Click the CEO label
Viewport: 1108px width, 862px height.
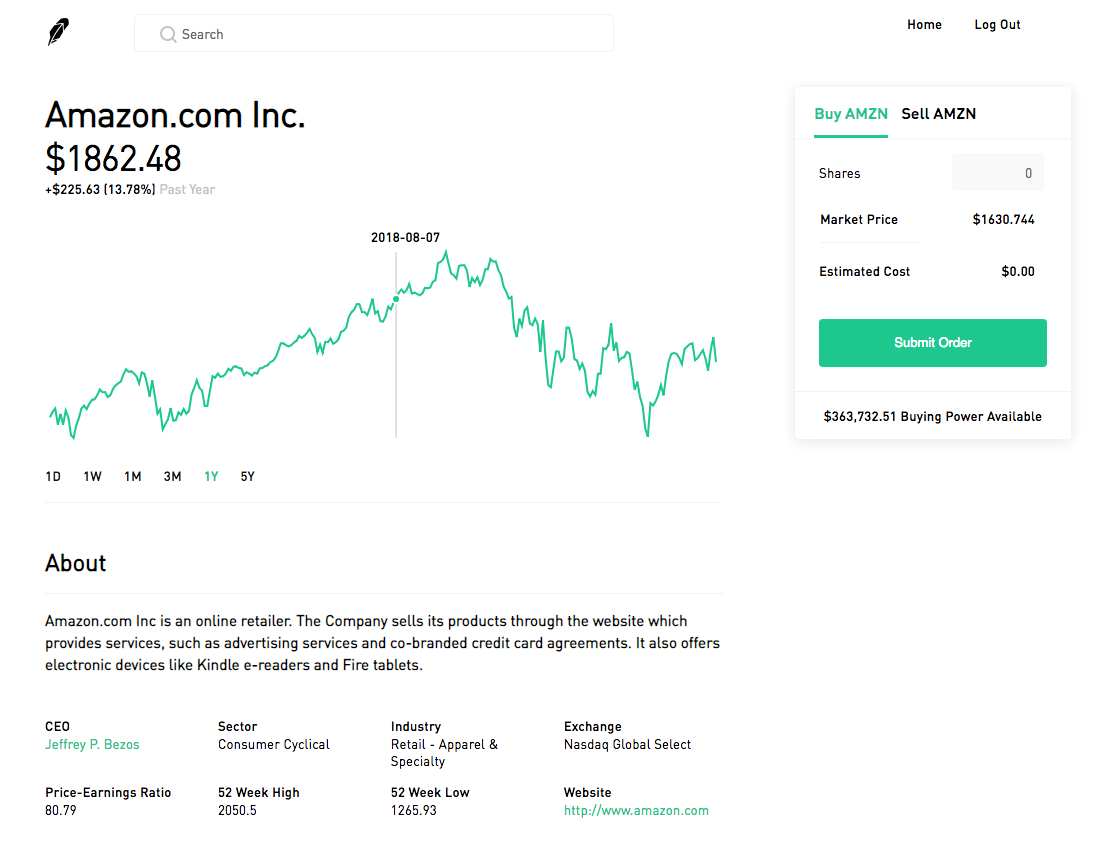point(57,727)
